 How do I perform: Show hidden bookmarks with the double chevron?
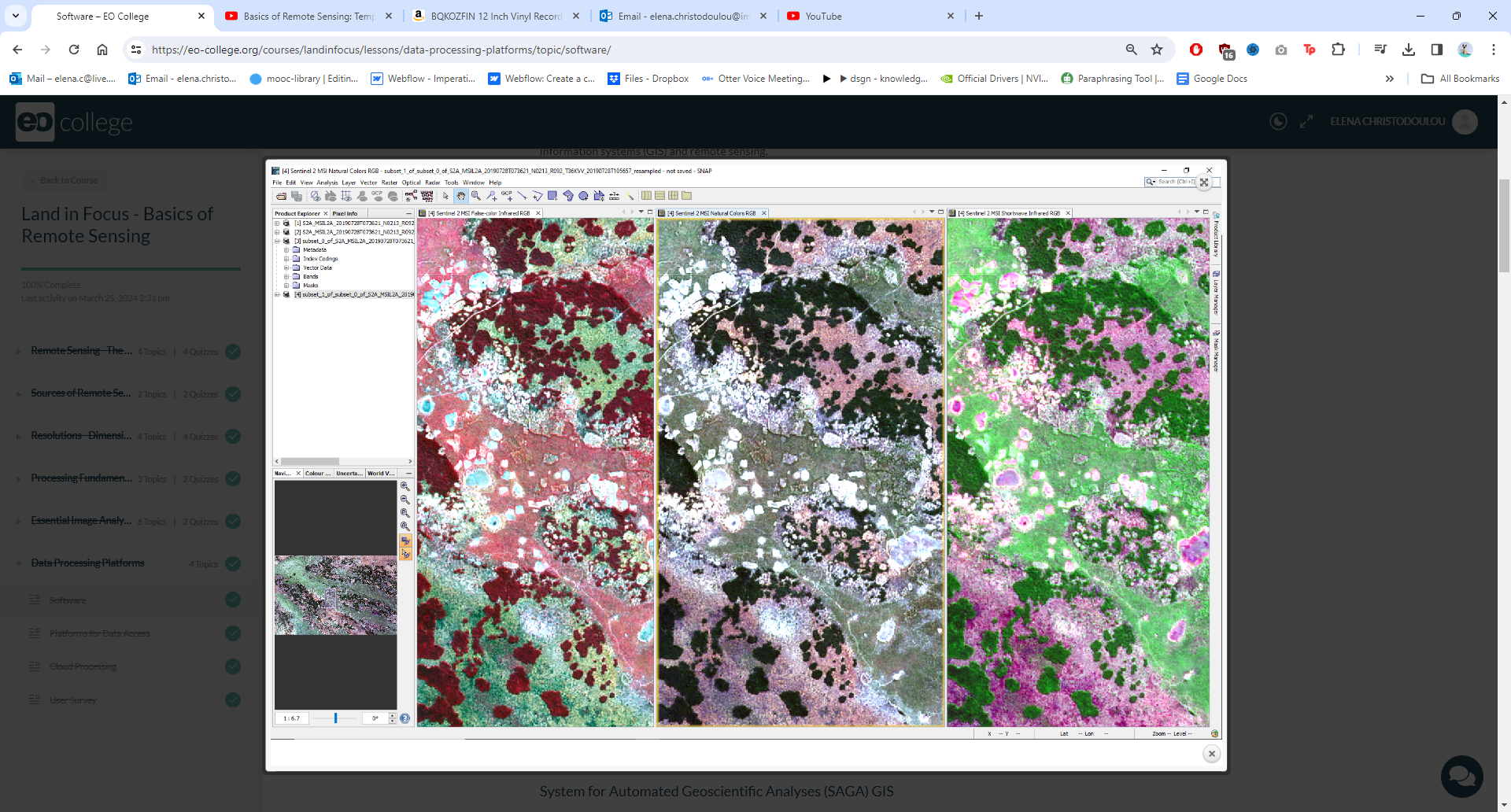coord(1390,79)
